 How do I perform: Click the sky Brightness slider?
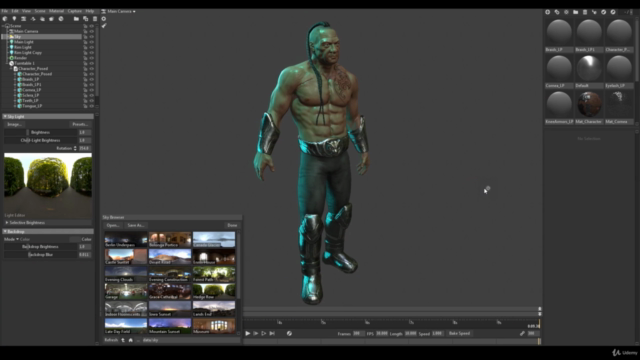pos(41,132)
